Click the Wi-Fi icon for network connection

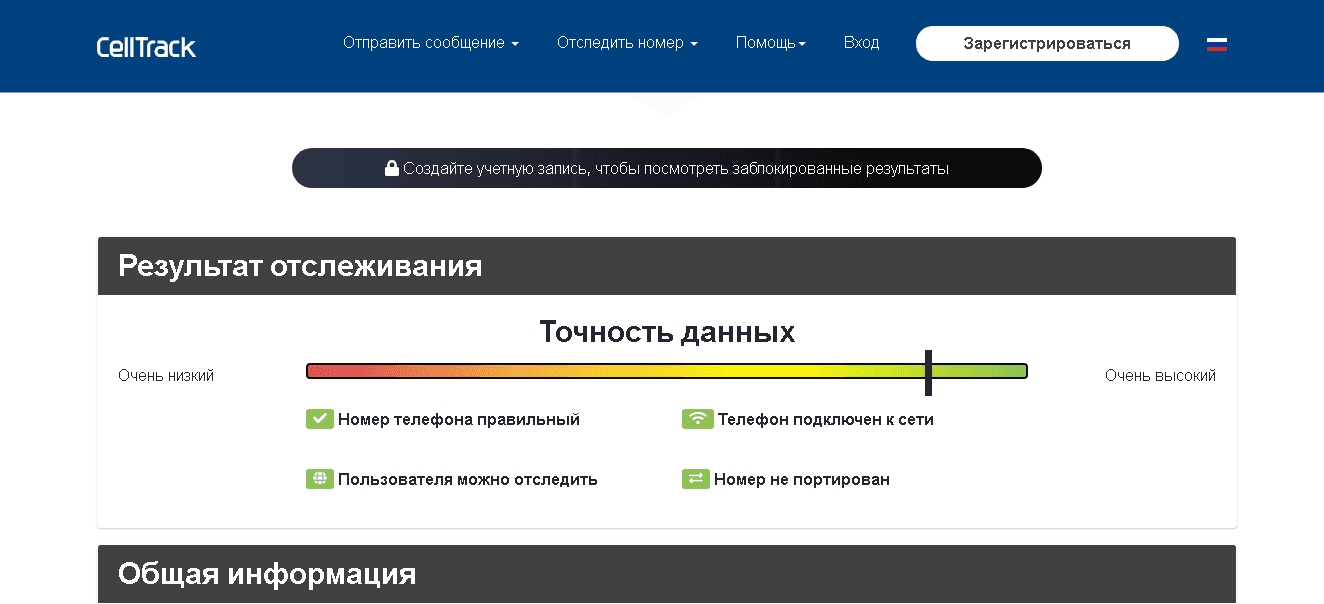click(696, 419)
